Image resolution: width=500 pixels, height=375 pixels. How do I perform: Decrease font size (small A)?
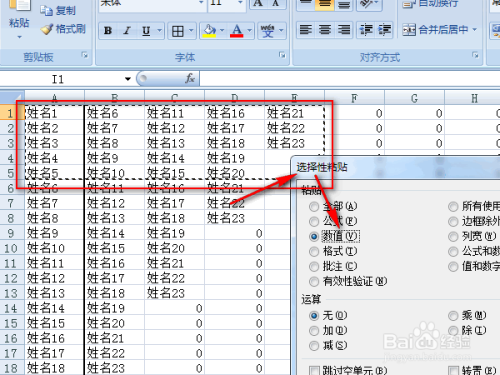(x=275, y=3)
